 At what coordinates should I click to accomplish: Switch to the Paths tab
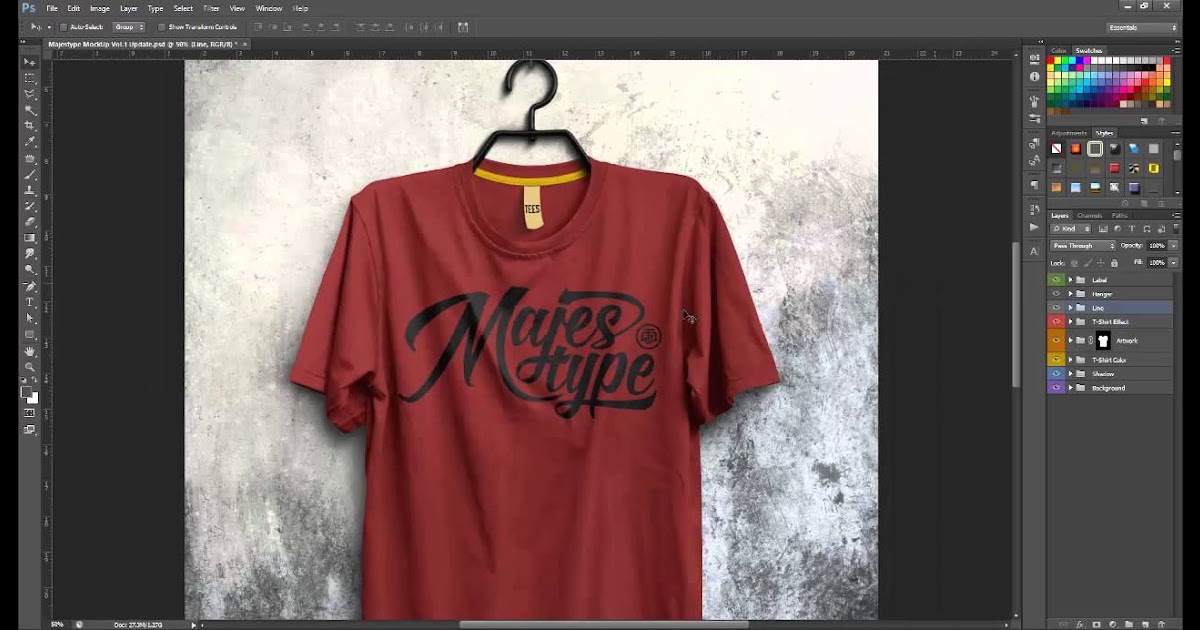(x=1119, y=215)
